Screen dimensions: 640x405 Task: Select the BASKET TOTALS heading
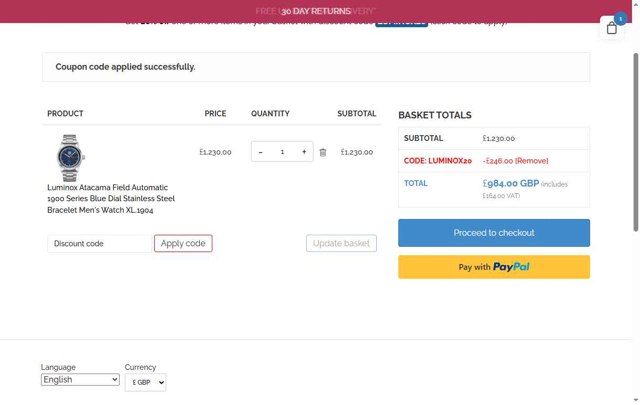435,115
